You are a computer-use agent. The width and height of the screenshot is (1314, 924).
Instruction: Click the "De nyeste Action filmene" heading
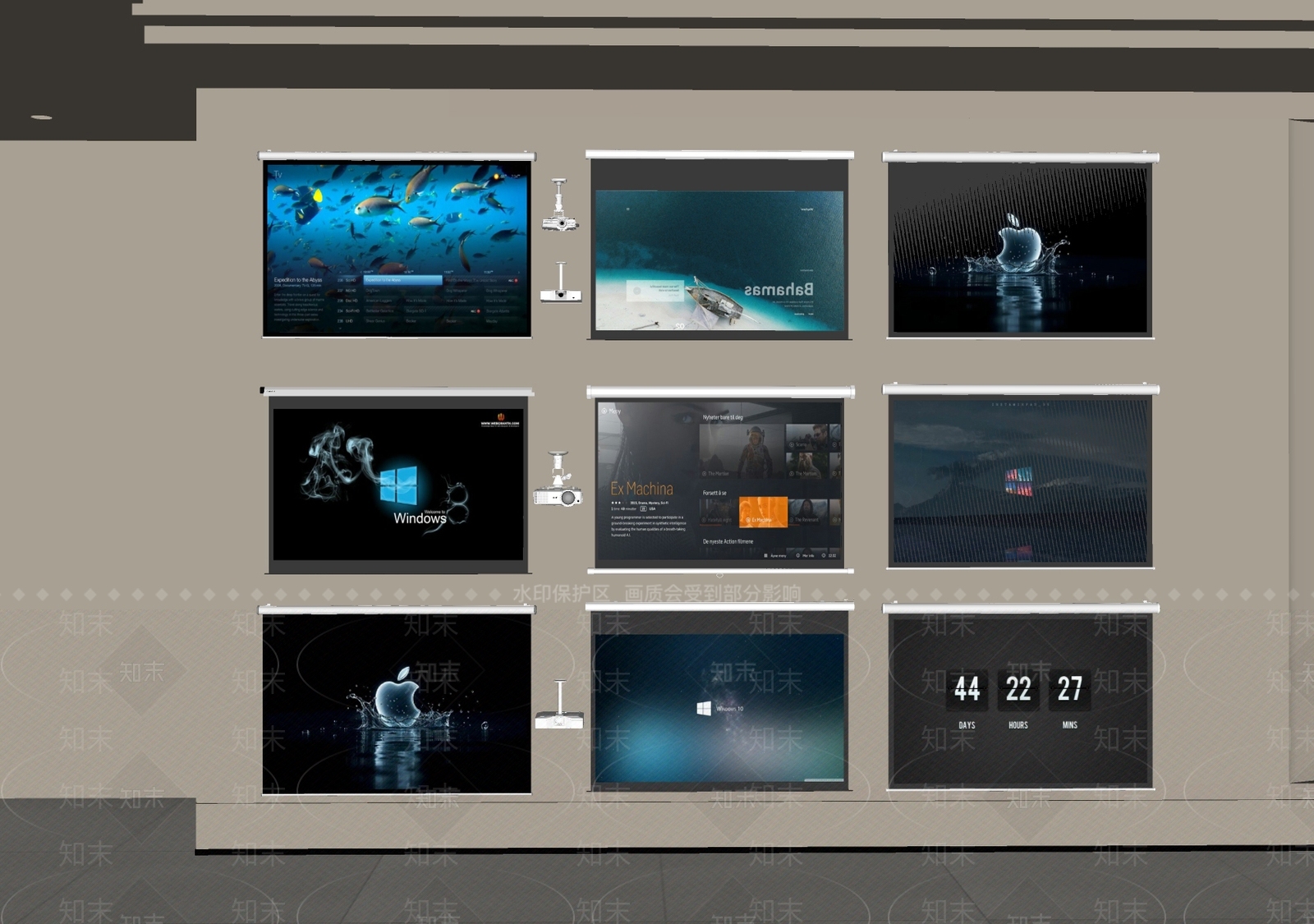[728, 541]
